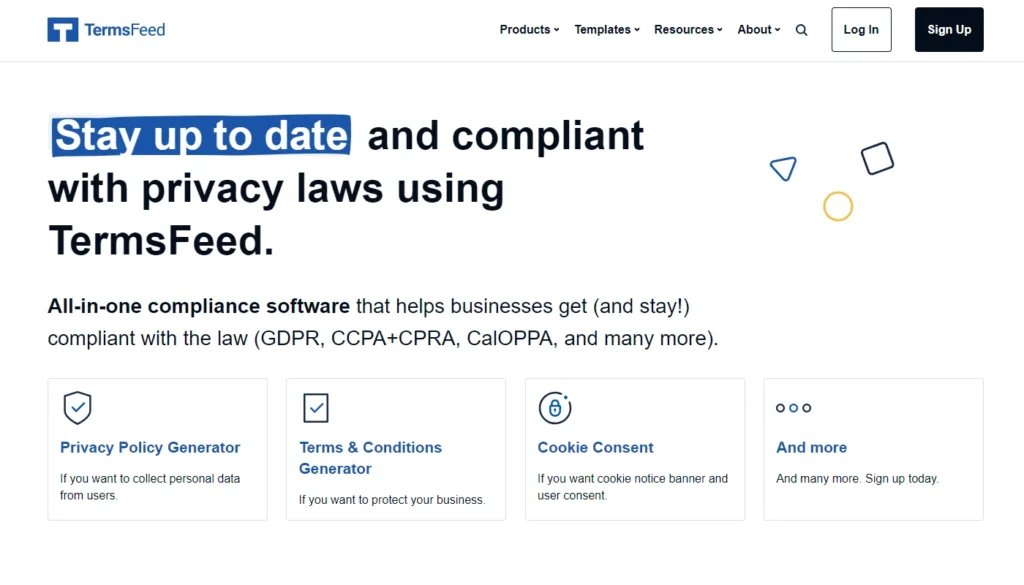Image resolution: width=1024 pixels, height=585 pixels.
Task: Click the Cookie Consent lock icon
Action: point(554,407)
